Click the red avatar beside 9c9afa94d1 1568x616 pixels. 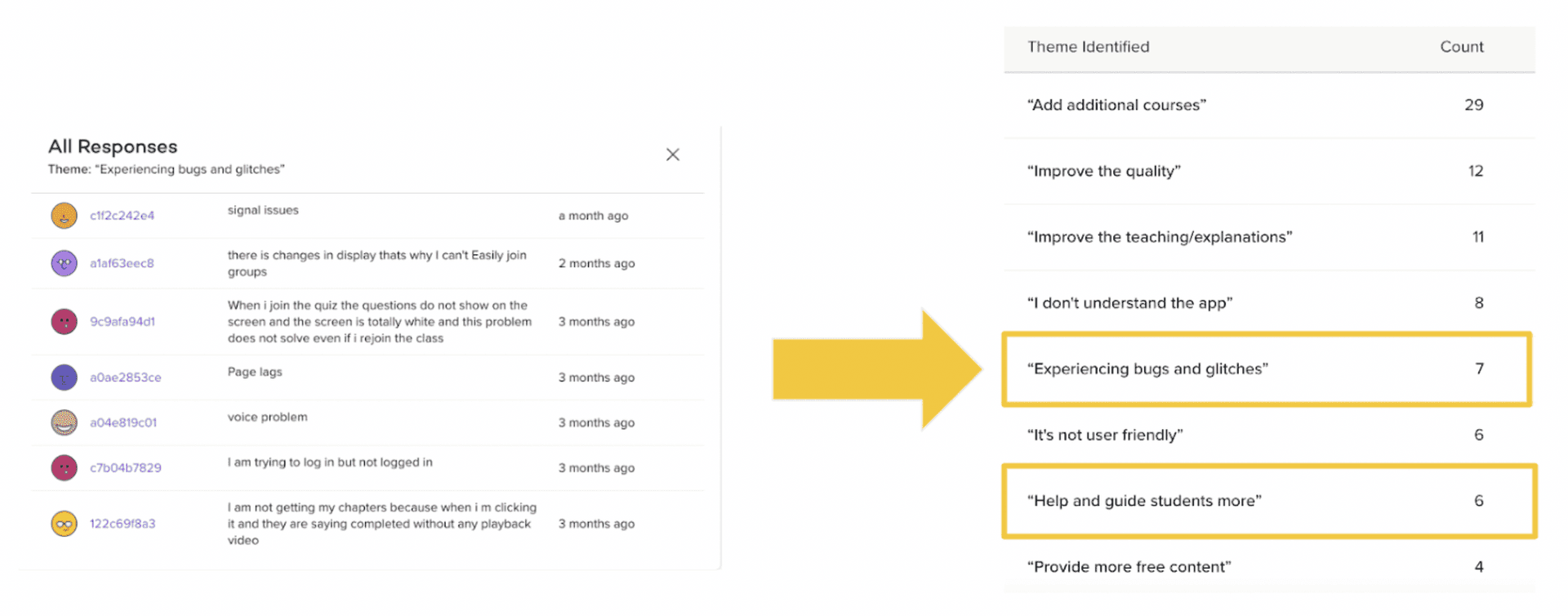65,321
